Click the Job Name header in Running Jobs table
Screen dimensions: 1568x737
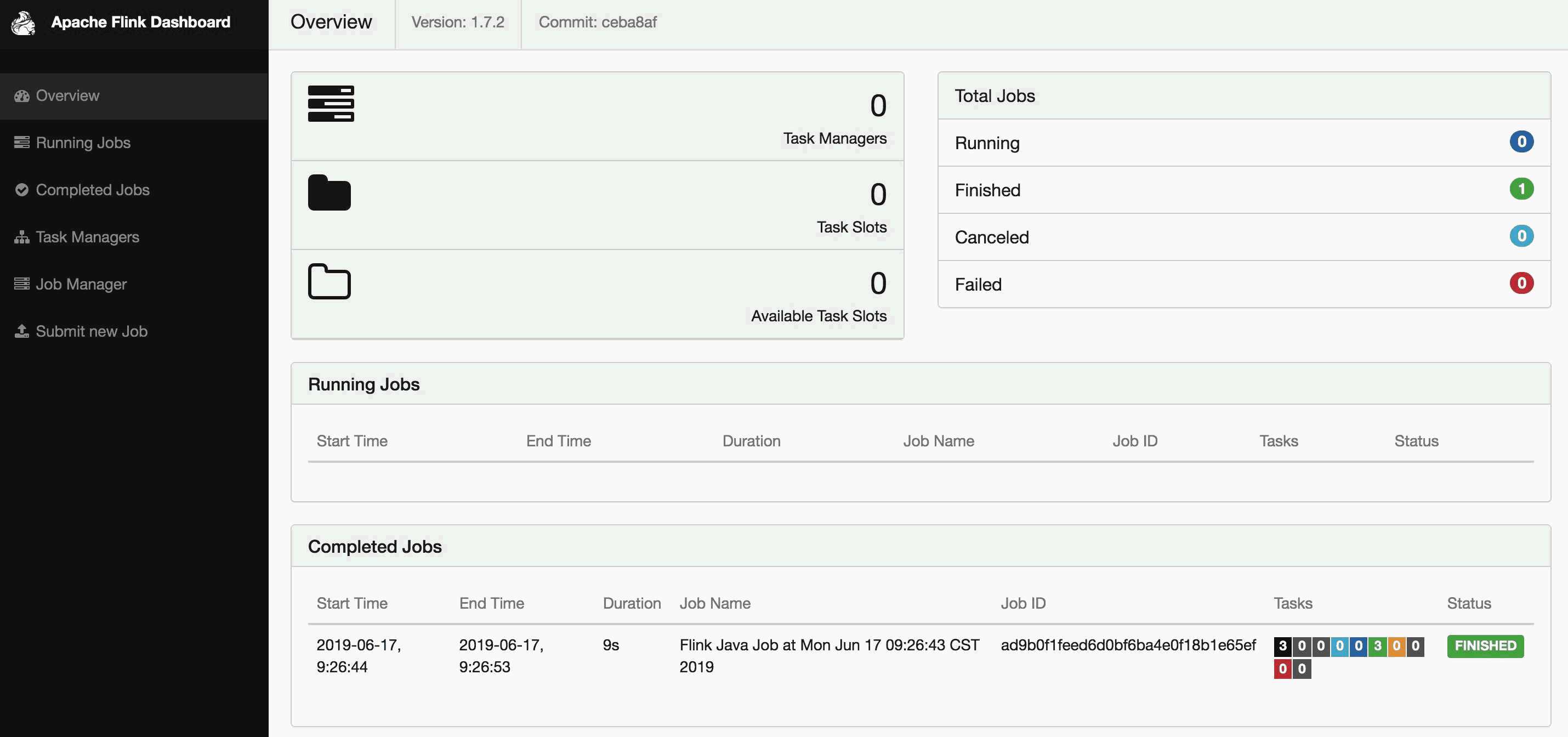(x=938, y=441)
